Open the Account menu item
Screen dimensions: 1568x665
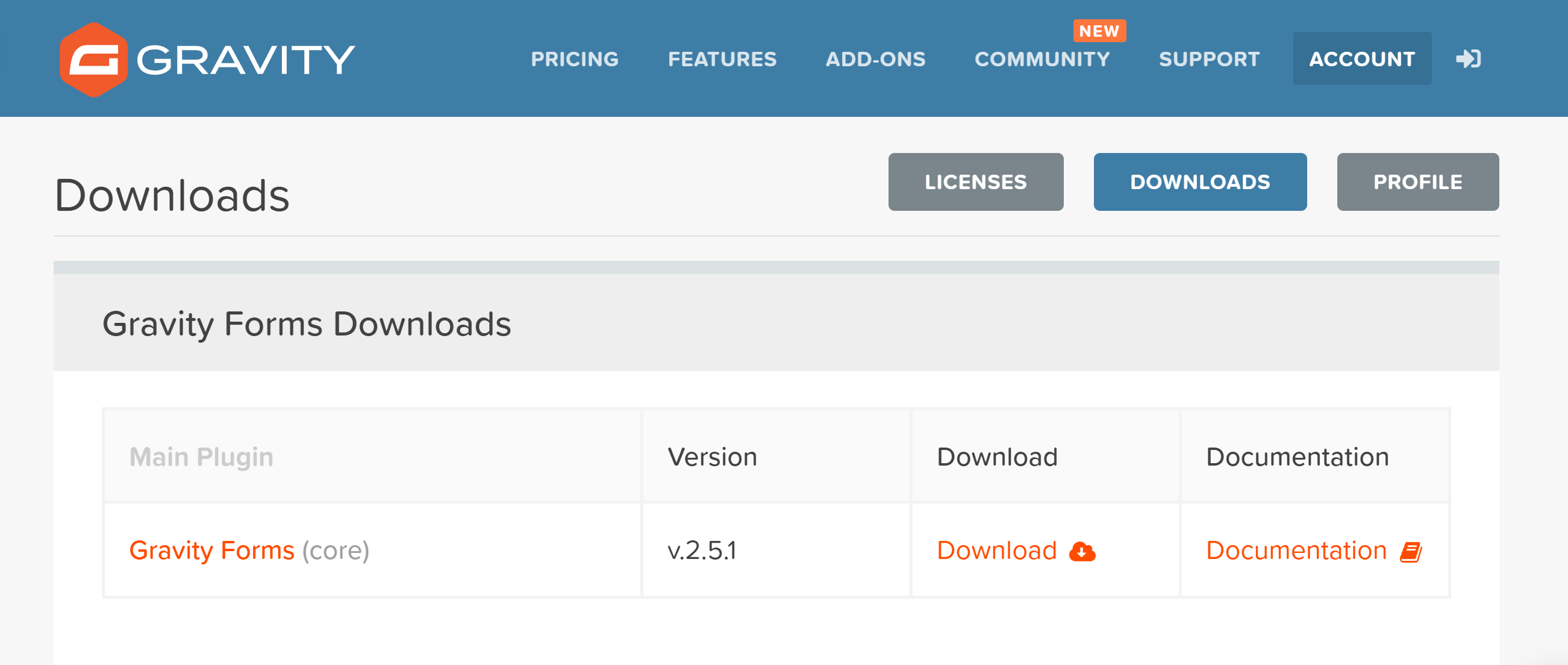[1362, 59]
